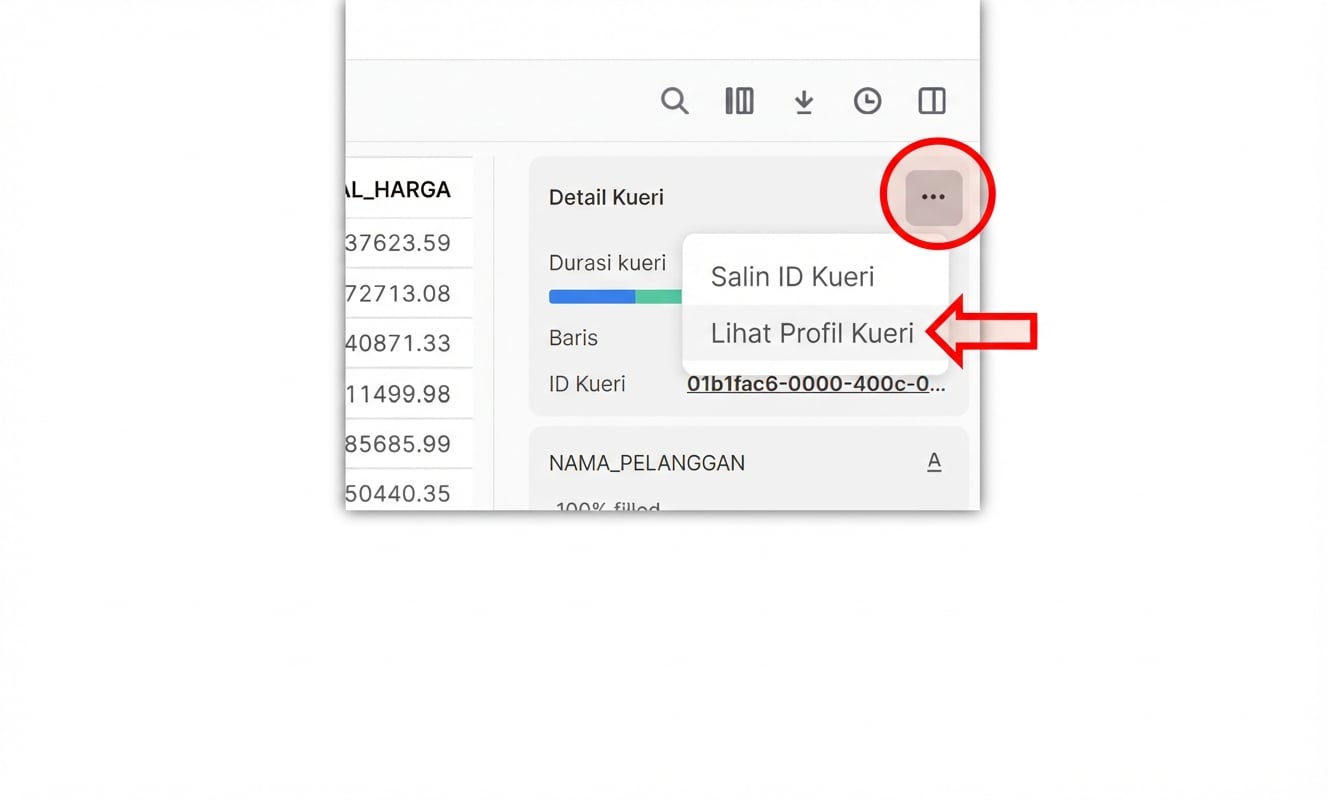Select the cell containing 50440.35
1328x800 pixels.
pos(410,493)
